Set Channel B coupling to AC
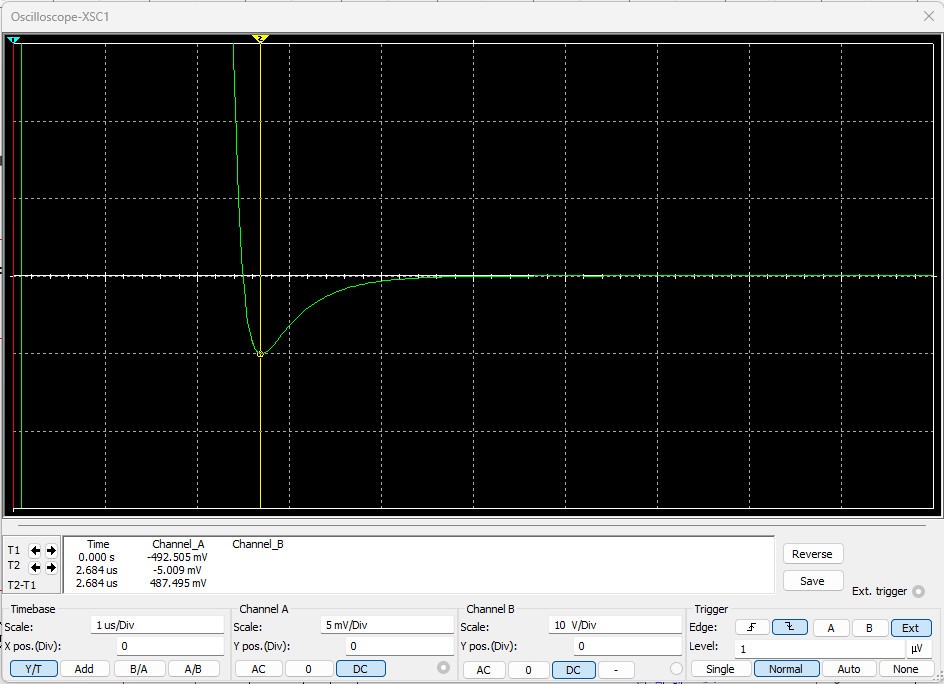The width and height of the screenshot is (944, 684). pyautogui.click(x=483, y=670)
